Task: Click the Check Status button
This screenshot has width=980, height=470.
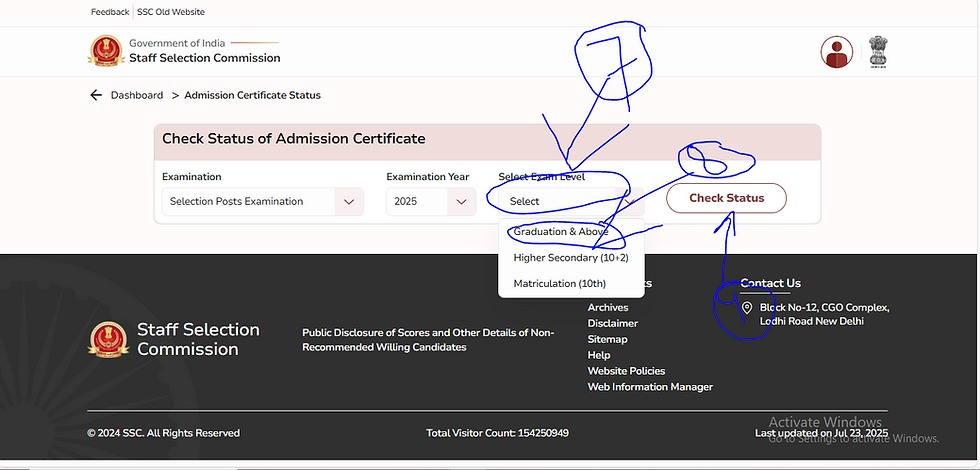Action: [x=726, y=198]
